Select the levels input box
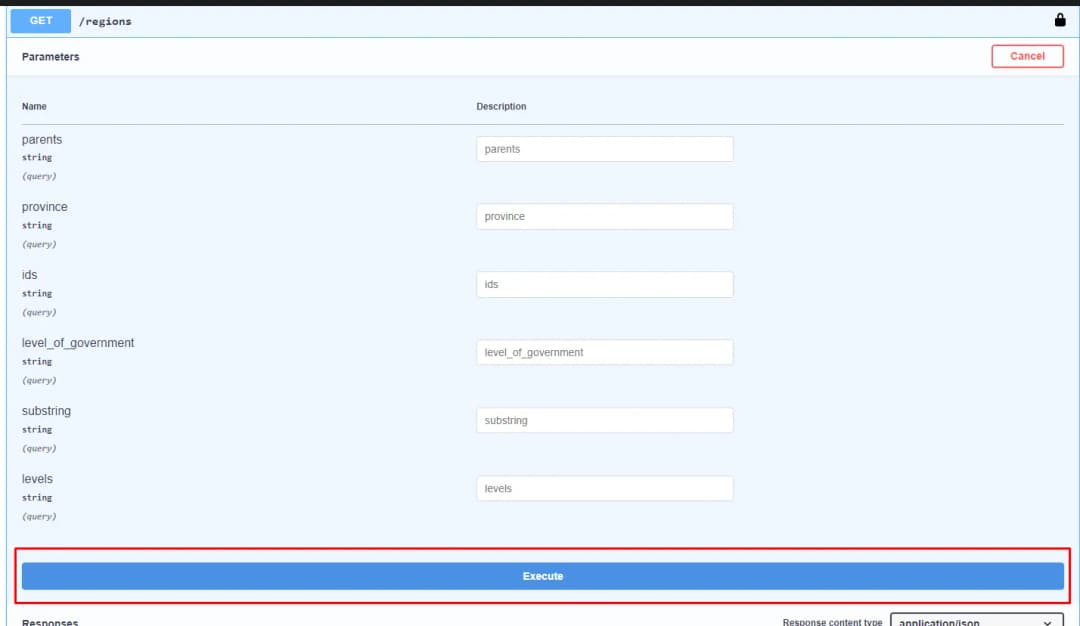Viewport: 1080px width, 626px height. pos(604,489)
